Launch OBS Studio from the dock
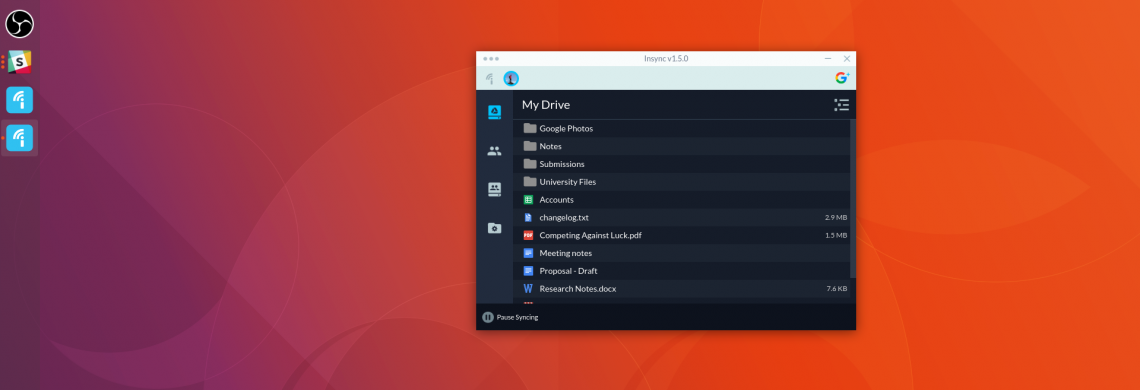 20,24
